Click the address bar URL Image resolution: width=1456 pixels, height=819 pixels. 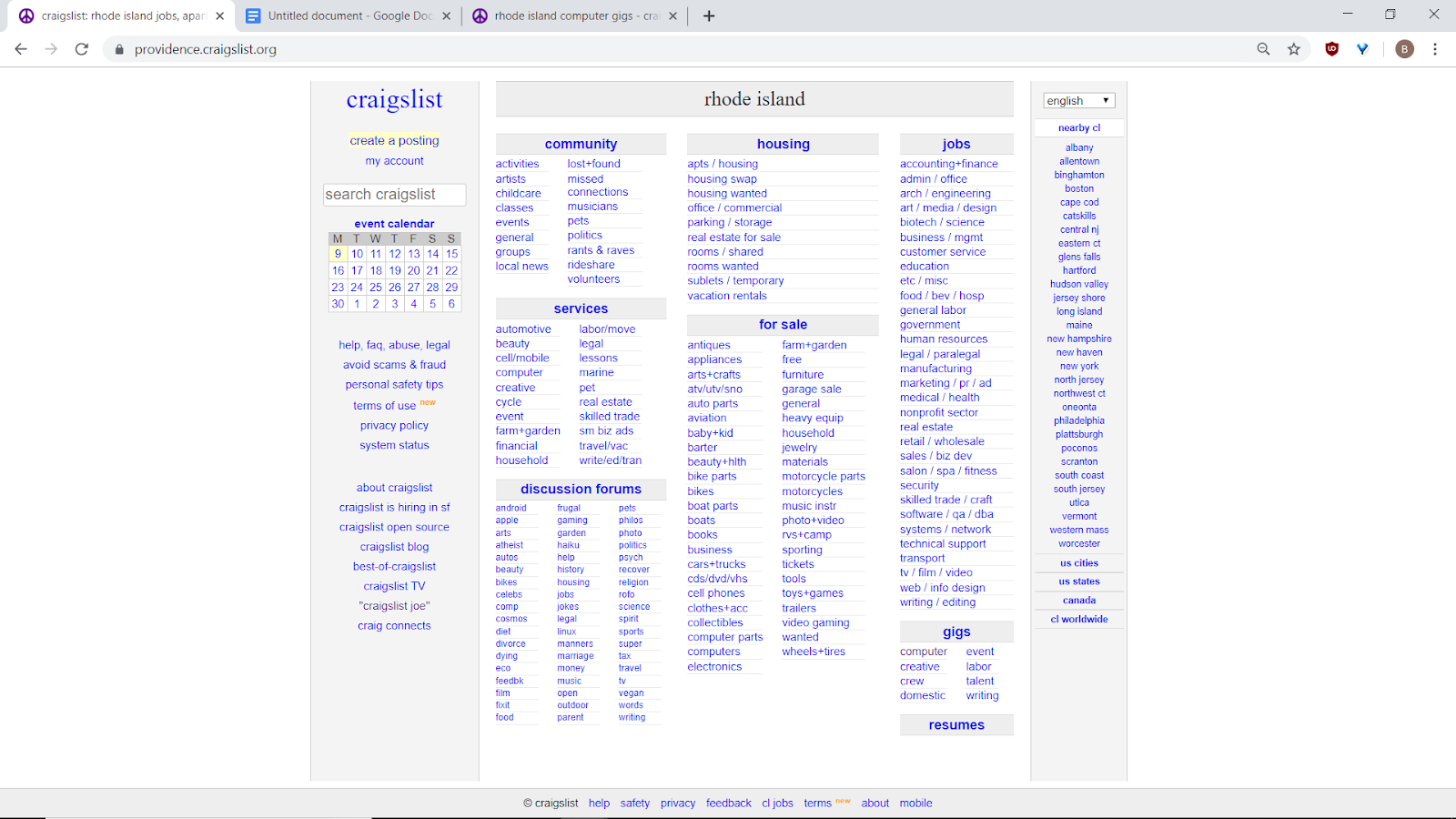(206, 49)
